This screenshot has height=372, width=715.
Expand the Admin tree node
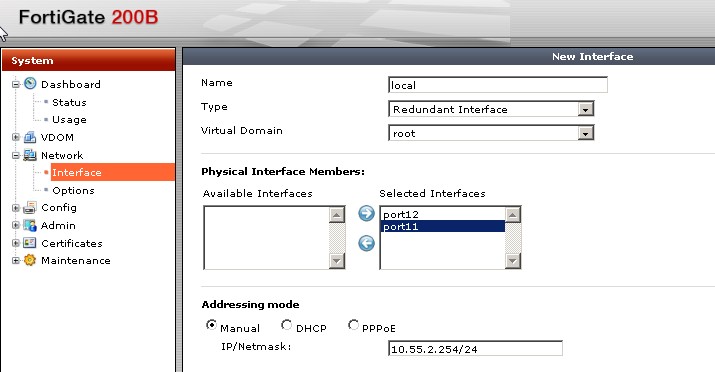(16, 225)
